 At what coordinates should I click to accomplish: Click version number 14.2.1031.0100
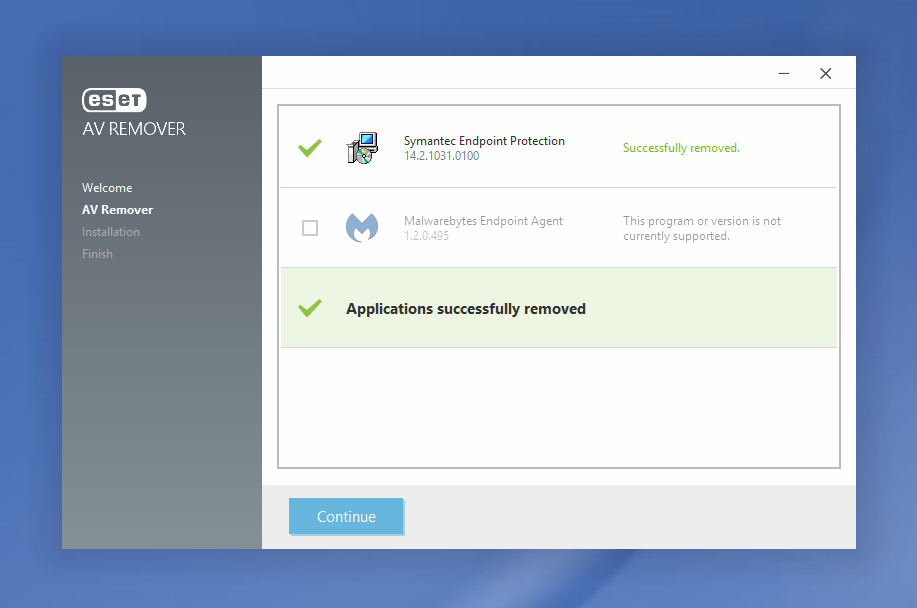(x=442, y=156)
